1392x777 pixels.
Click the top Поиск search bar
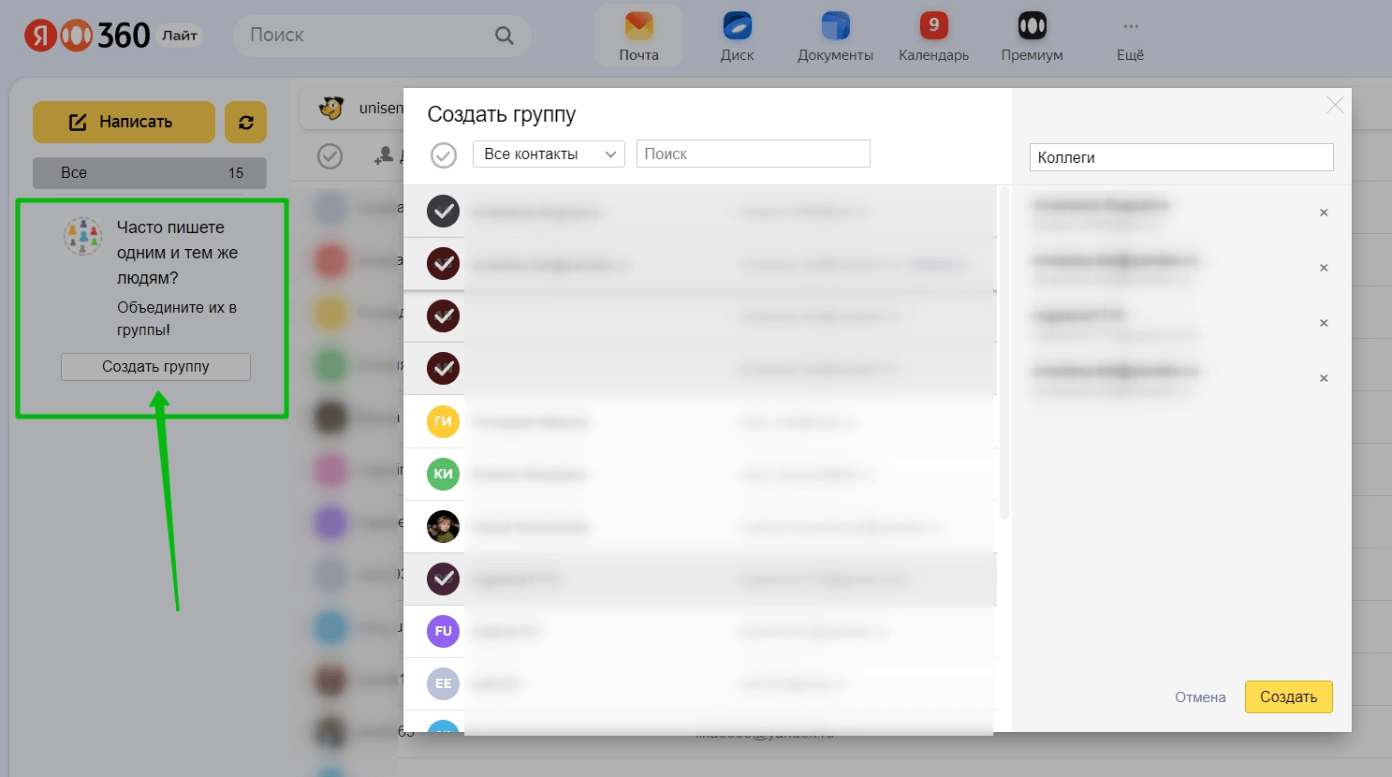pos(382,35)
